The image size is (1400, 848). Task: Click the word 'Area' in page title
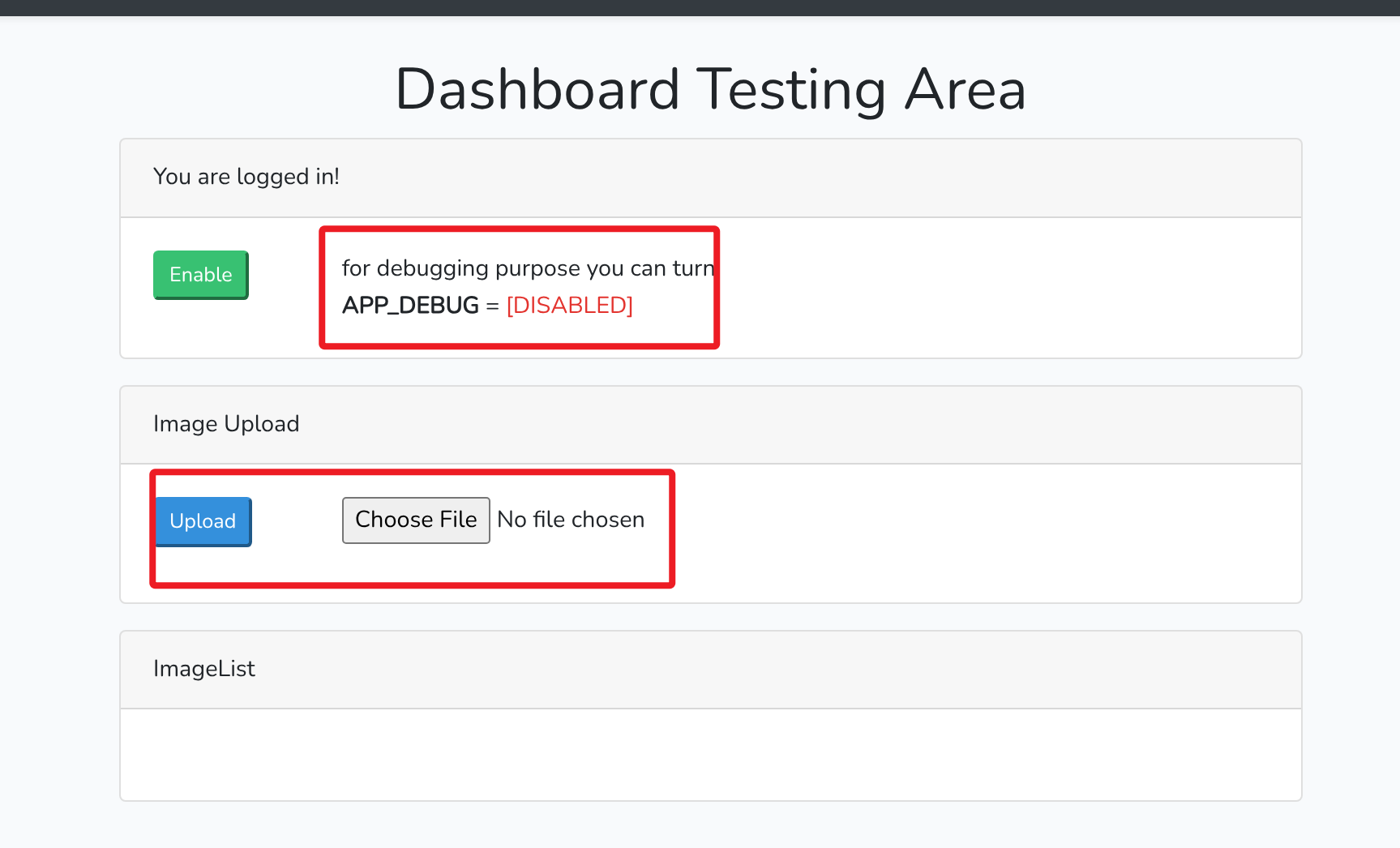tap(965, 89)
